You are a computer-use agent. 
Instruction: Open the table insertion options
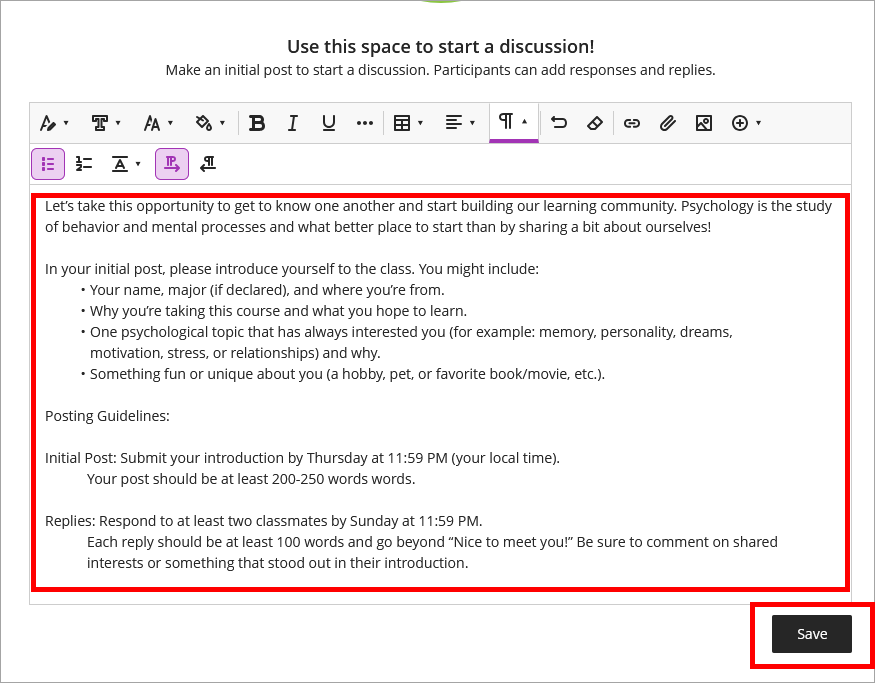pyautogui.click(x=407, y=122)
